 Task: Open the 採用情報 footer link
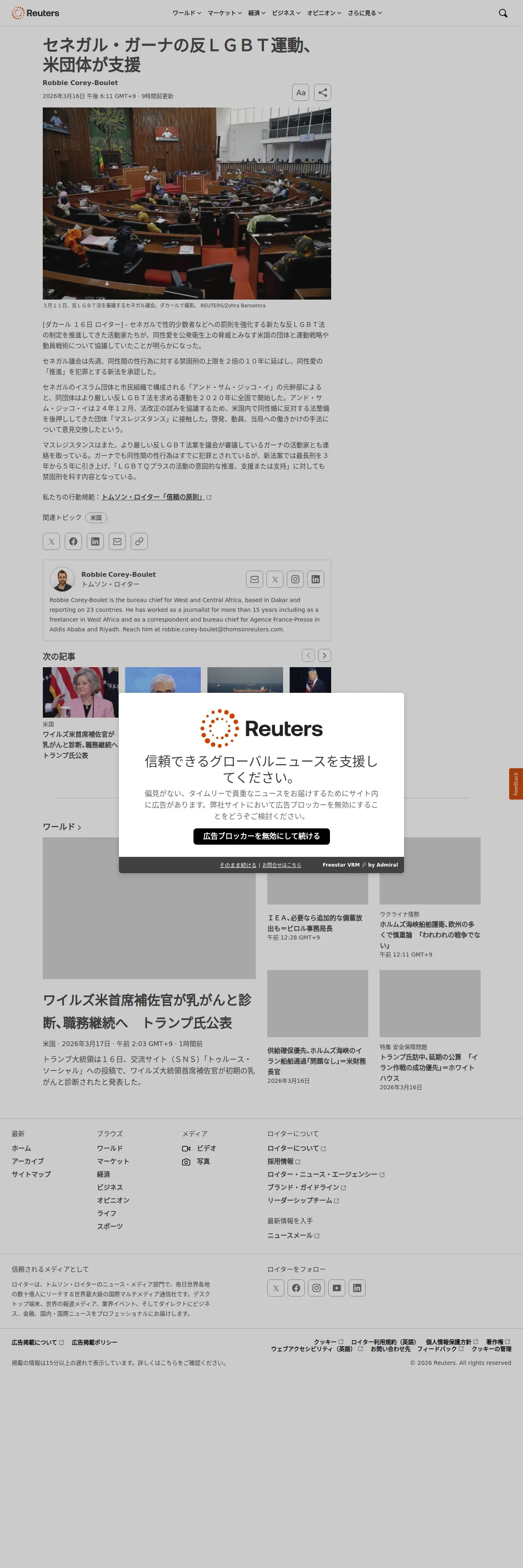[x=284, y=1161]
